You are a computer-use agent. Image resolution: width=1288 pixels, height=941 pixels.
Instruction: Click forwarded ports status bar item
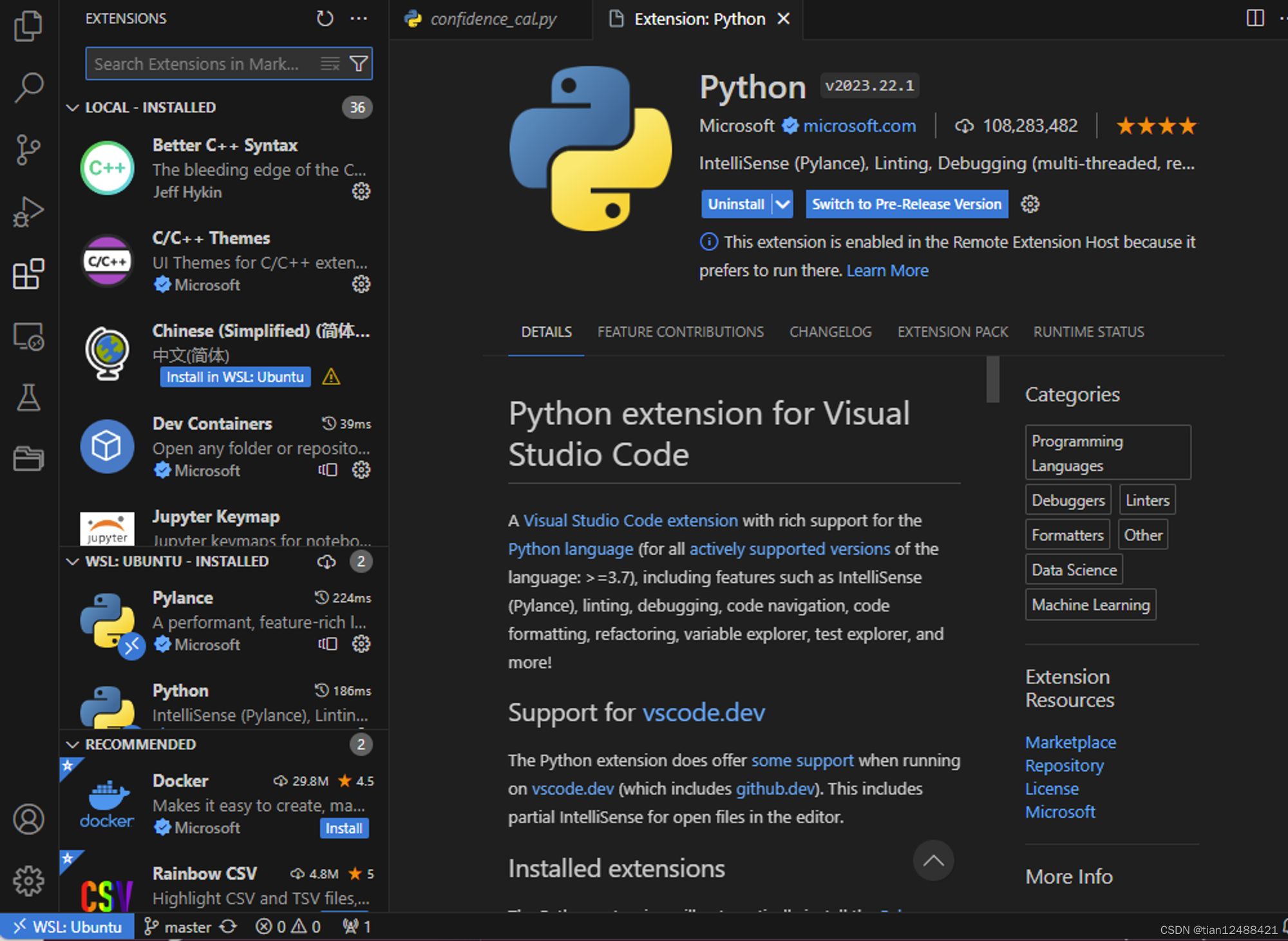[x=357, y=927]
